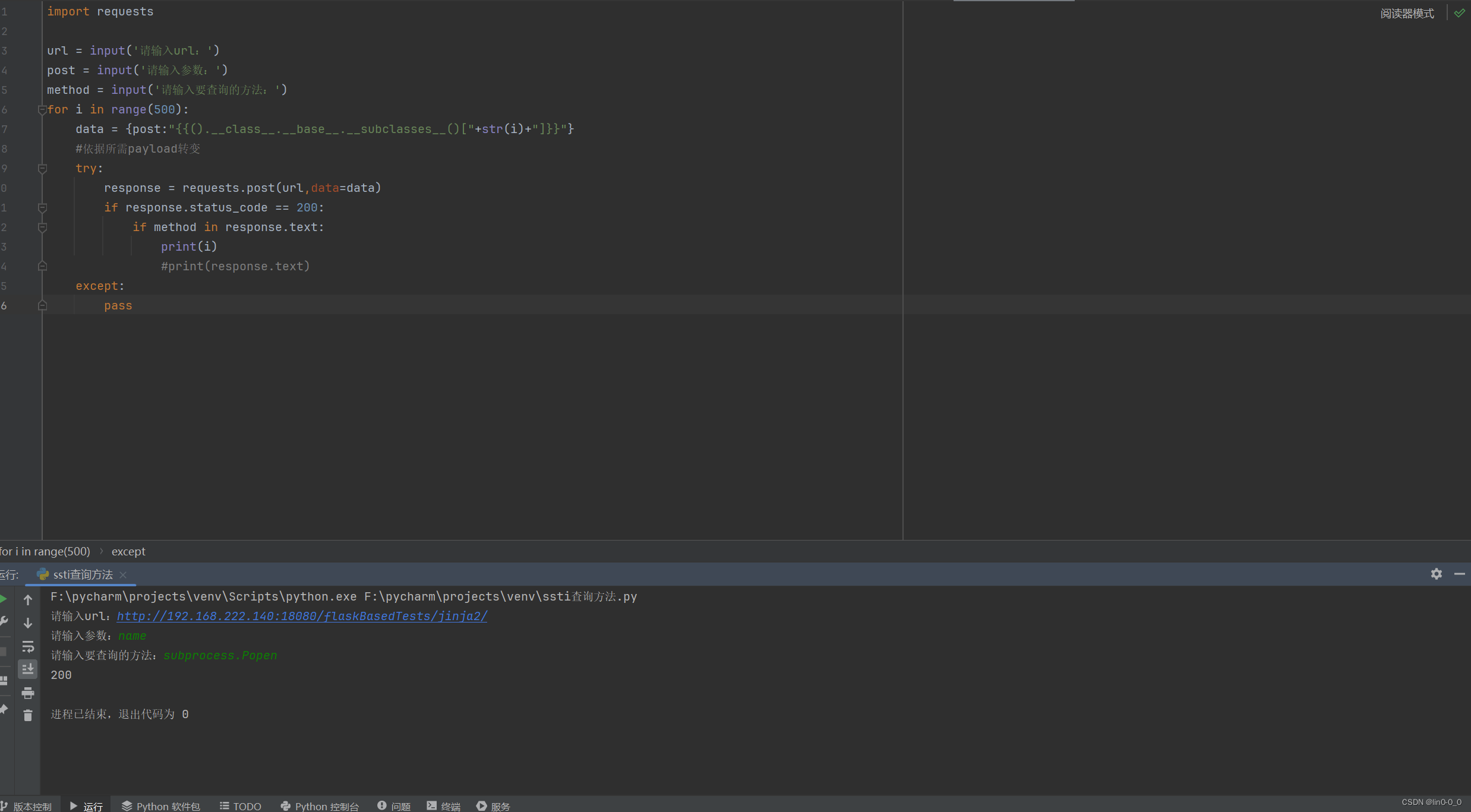Collapse the for loop fold marker
This screenshot has height=812, width=1471.
42,110
